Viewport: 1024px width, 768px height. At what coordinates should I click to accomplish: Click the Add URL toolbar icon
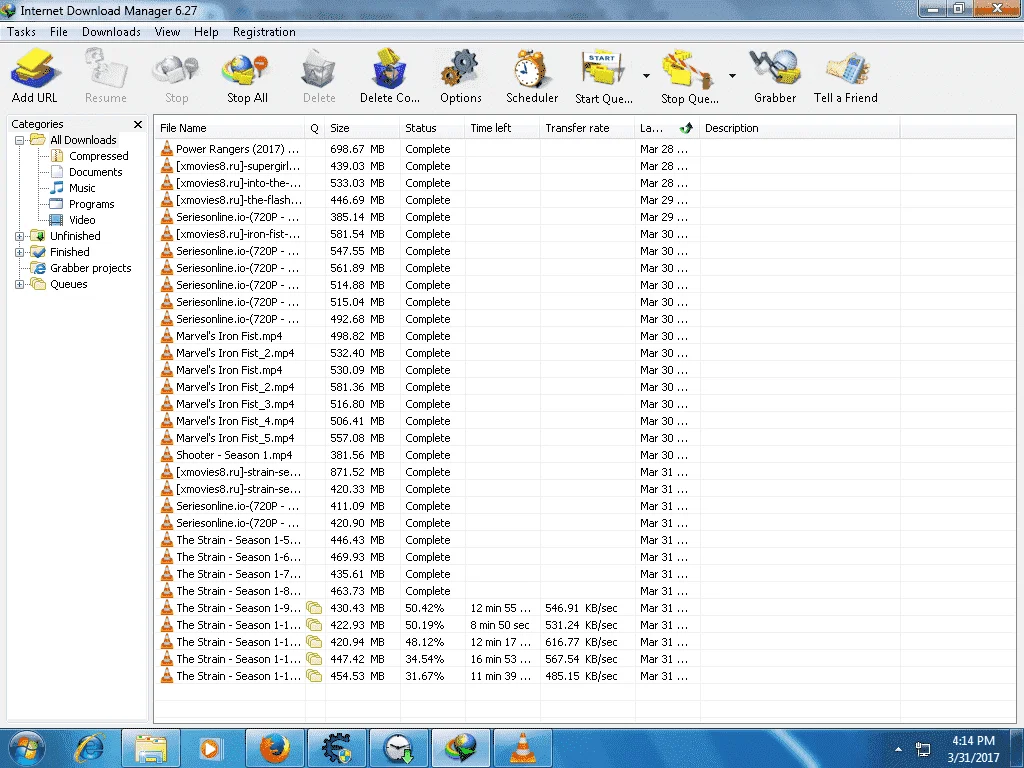pyautogui.click(x=35, y=76)
